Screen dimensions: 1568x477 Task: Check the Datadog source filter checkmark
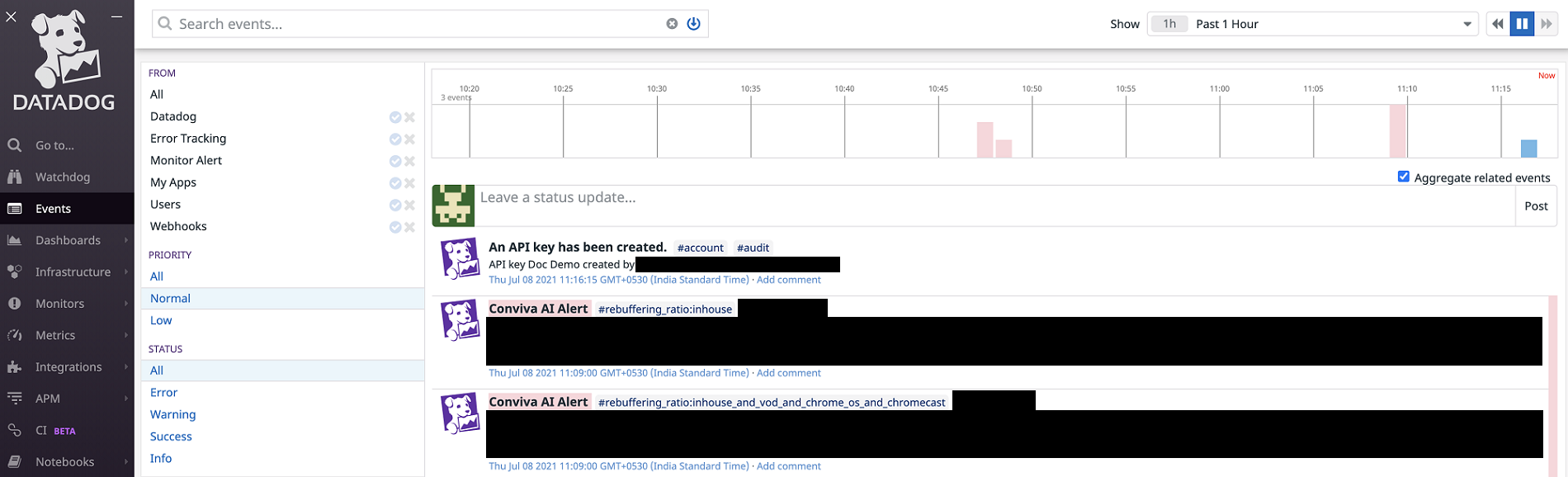pos(395,117)
